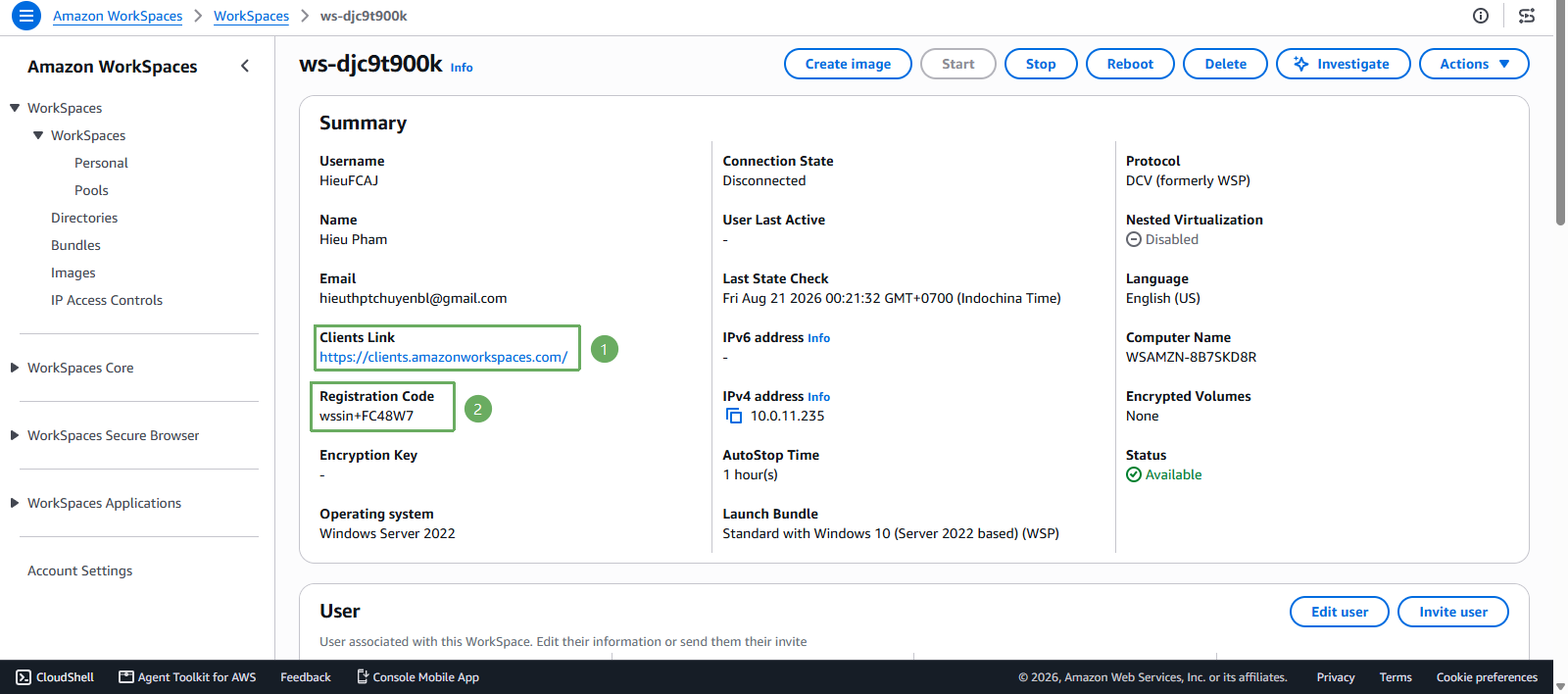Image resolution: width=1568 pixels, height=694 pixels.
Task: Expand WorkSpaces Core section
Action: (15, 368)
